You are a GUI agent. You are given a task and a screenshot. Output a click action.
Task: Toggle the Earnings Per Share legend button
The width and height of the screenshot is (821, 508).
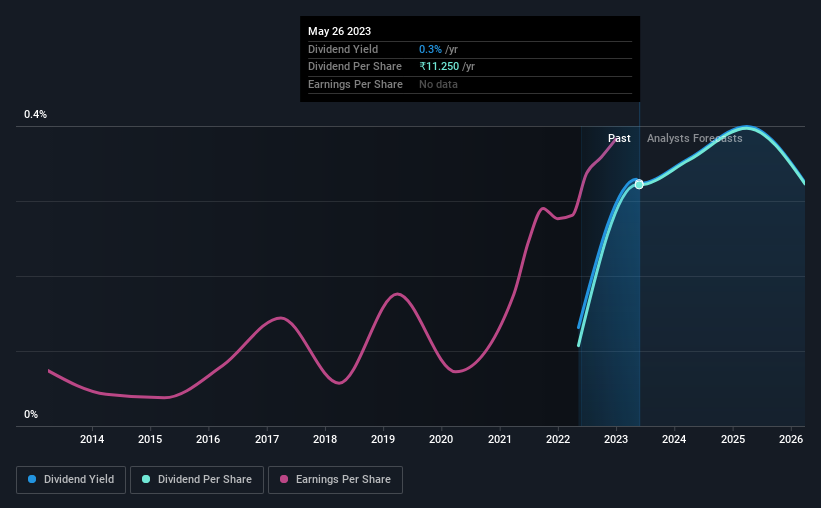click(335, 480)
